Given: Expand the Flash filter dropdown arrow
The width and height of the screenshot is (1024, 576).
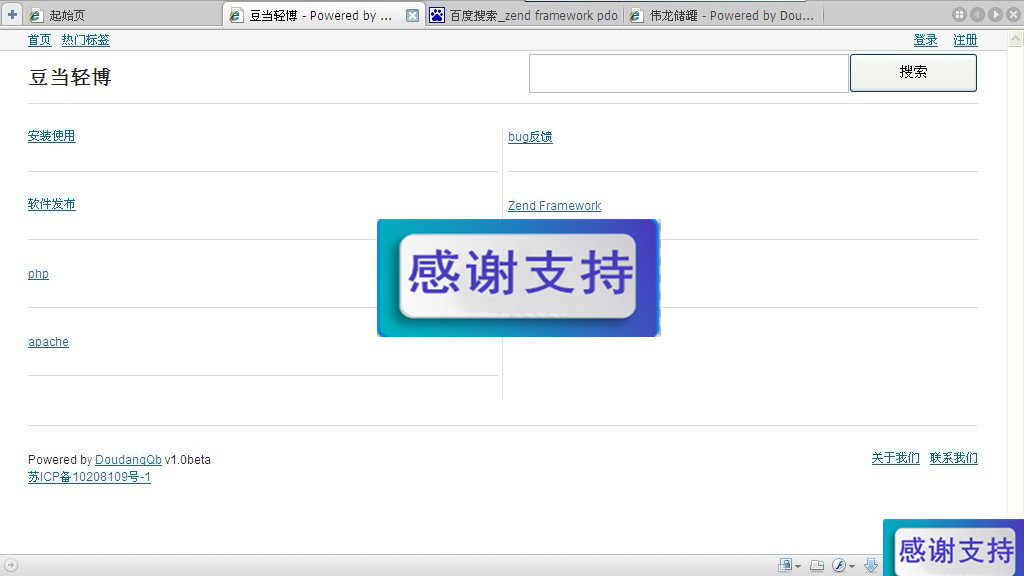Looking at the screenshot, I should point(852,566).
